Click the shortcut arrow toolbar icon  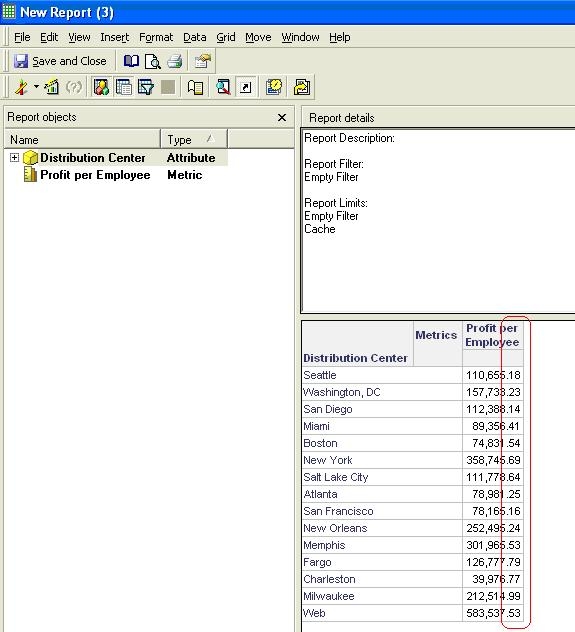pos(245,87)
